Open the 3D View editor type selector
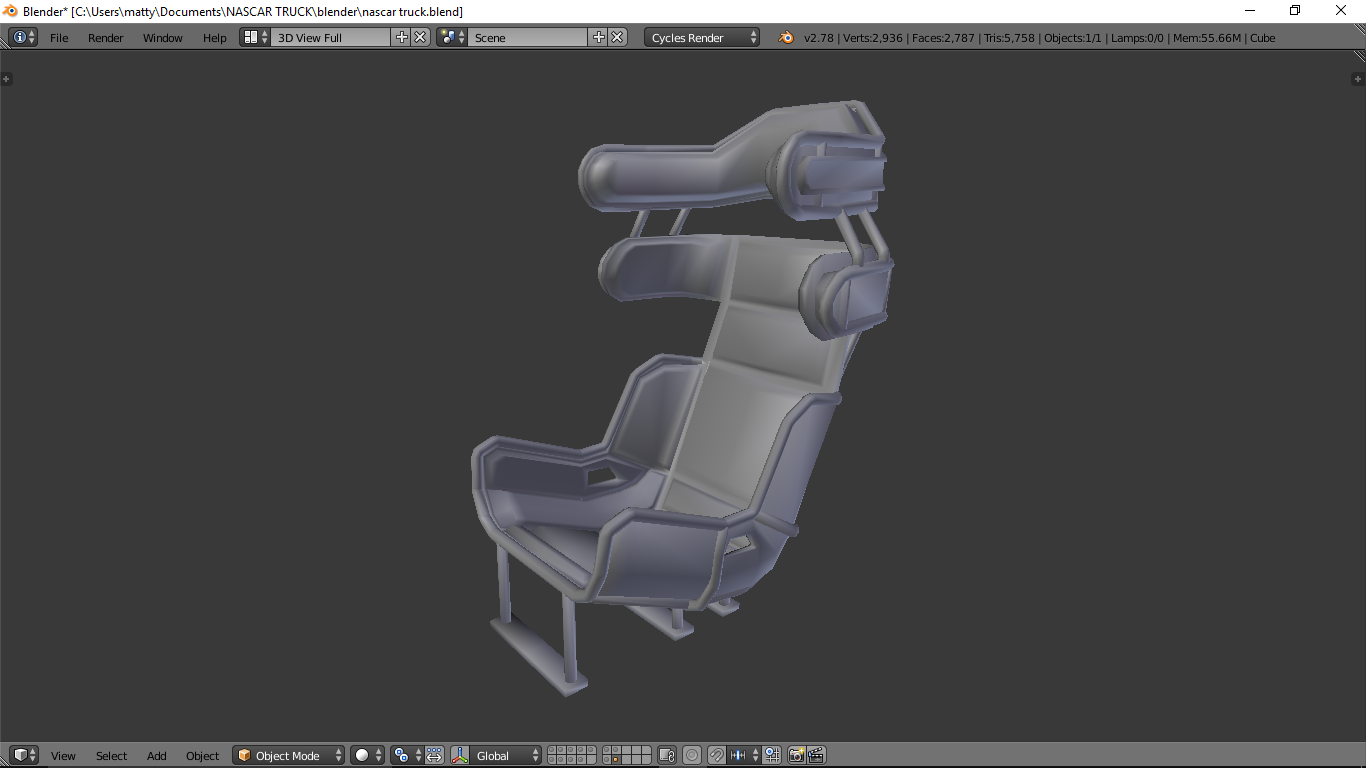The width and height of the screenshot is (1366, 768). [24, 755]
